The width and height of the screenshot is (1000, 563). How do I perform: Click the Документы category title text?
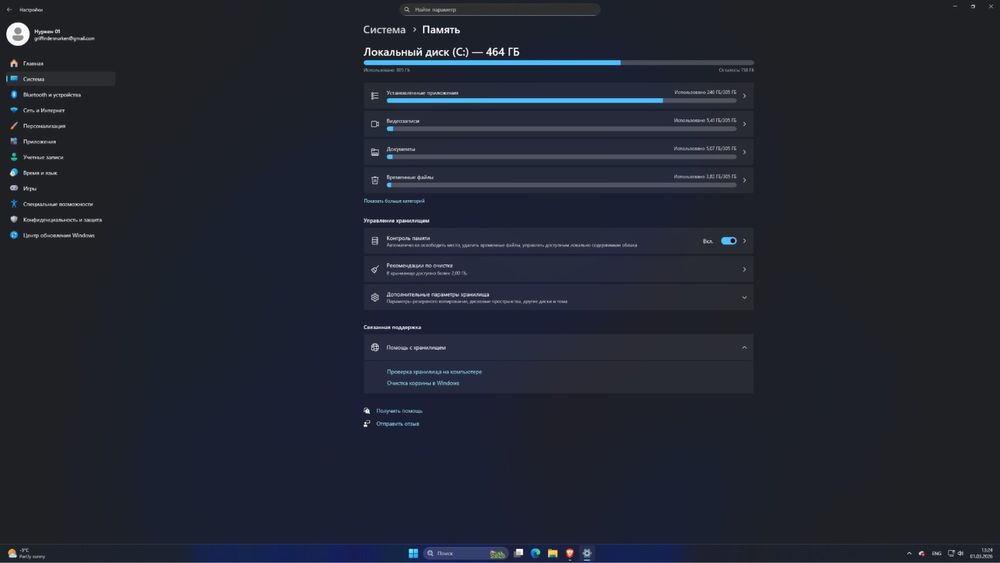[x=401, y=149]
